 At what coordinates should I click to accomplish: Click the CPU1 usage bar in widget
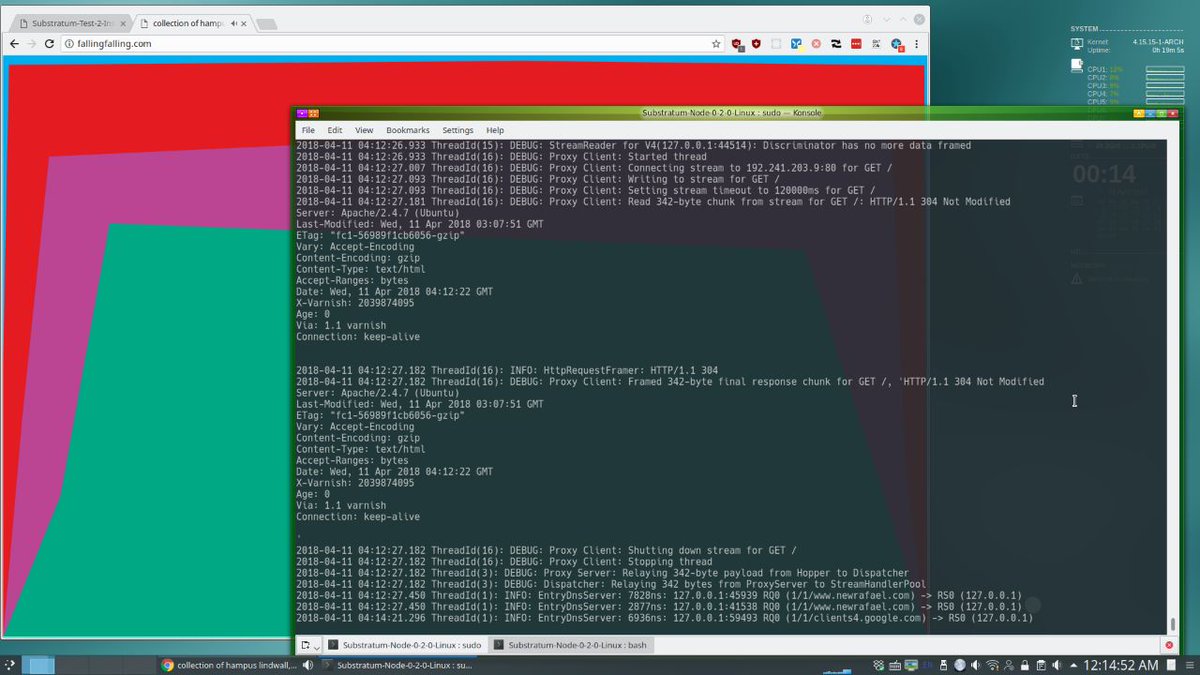pos(1165,69)
